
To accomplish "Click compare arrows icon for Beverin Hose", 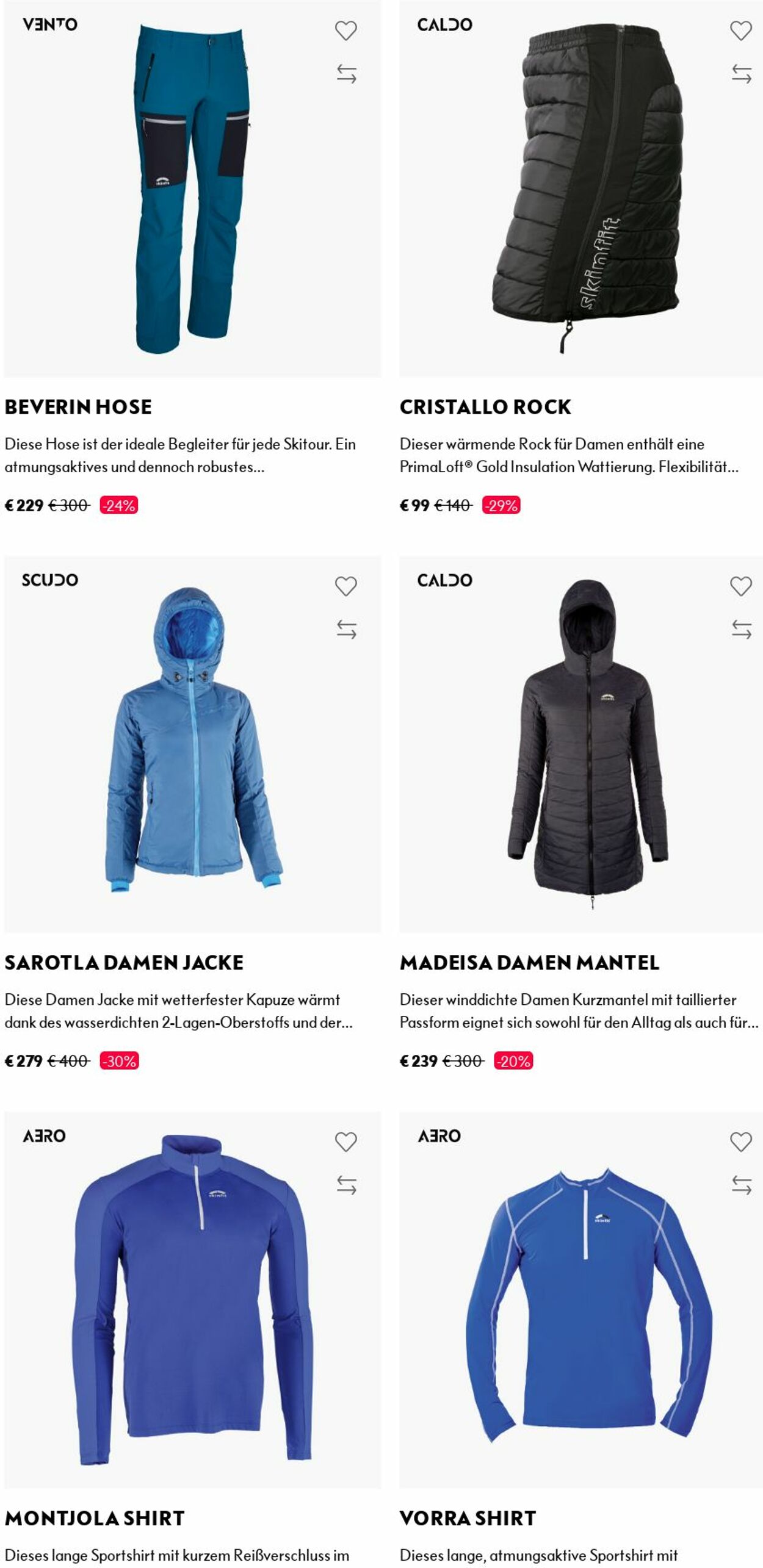I will 346,74.
